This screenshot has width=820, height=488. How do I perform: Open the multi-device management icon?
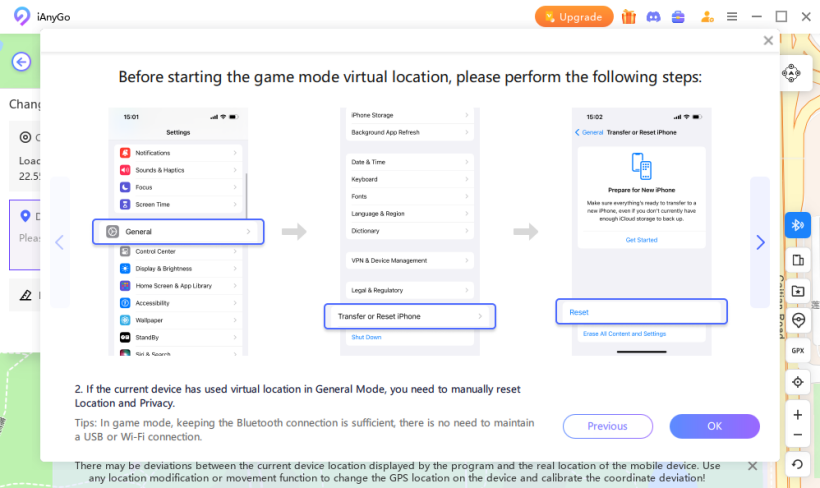click(798, 260)
